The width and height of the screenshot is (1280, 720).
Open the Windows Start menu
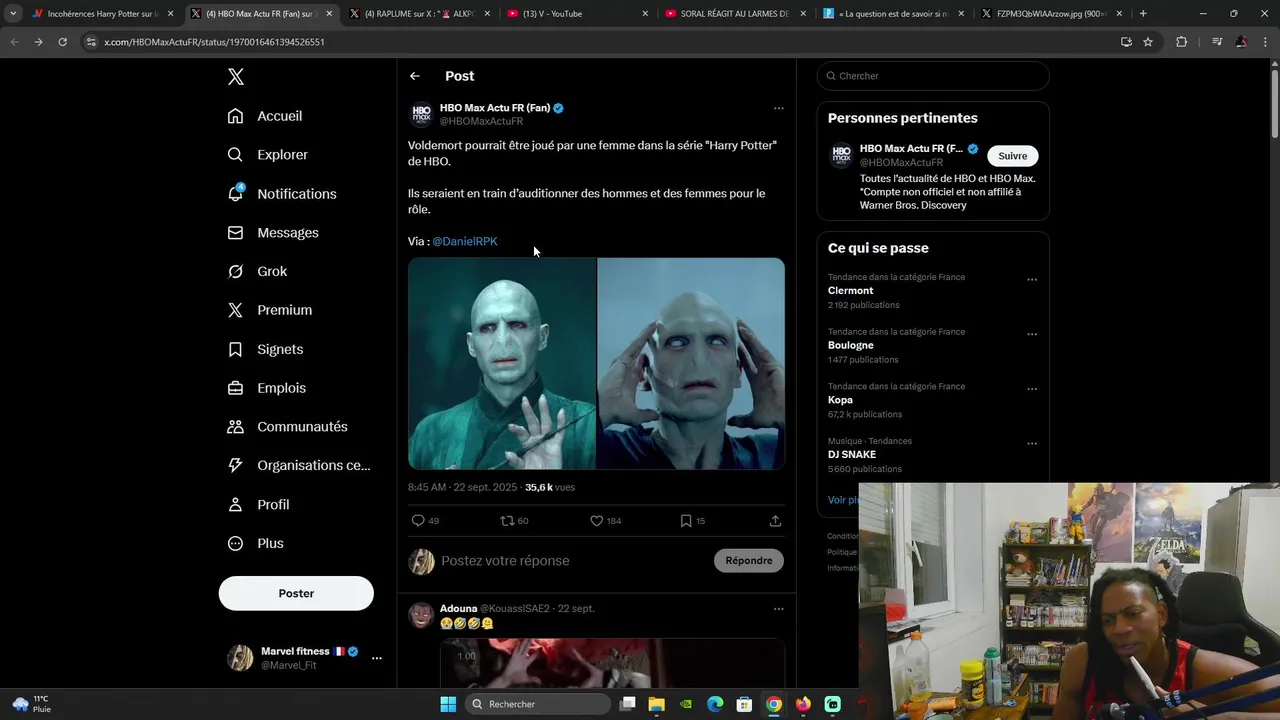[448, 704]
